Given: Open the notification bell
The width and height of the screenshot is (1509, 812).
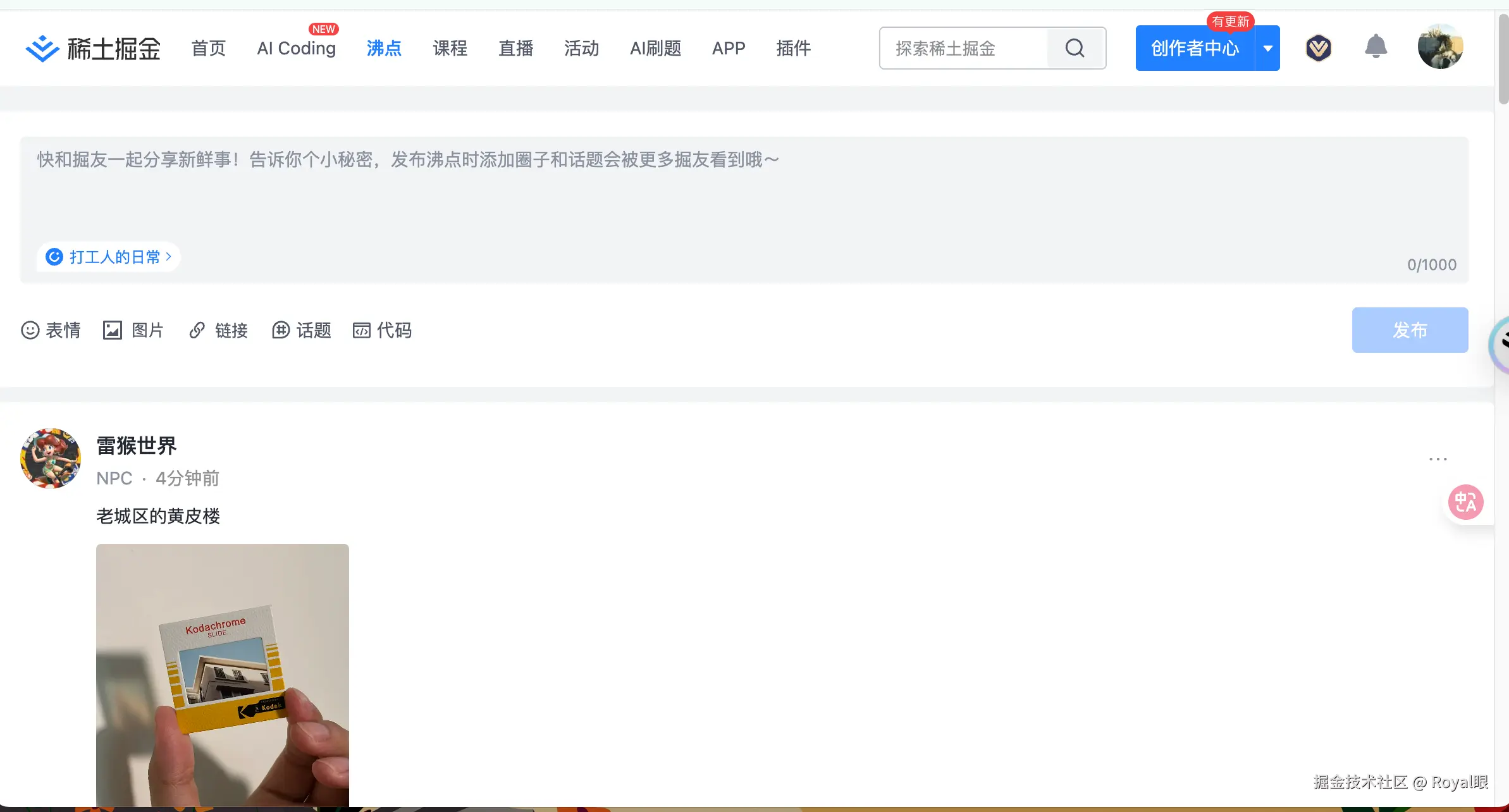Looking at the screenshot, I should 1376,47.
